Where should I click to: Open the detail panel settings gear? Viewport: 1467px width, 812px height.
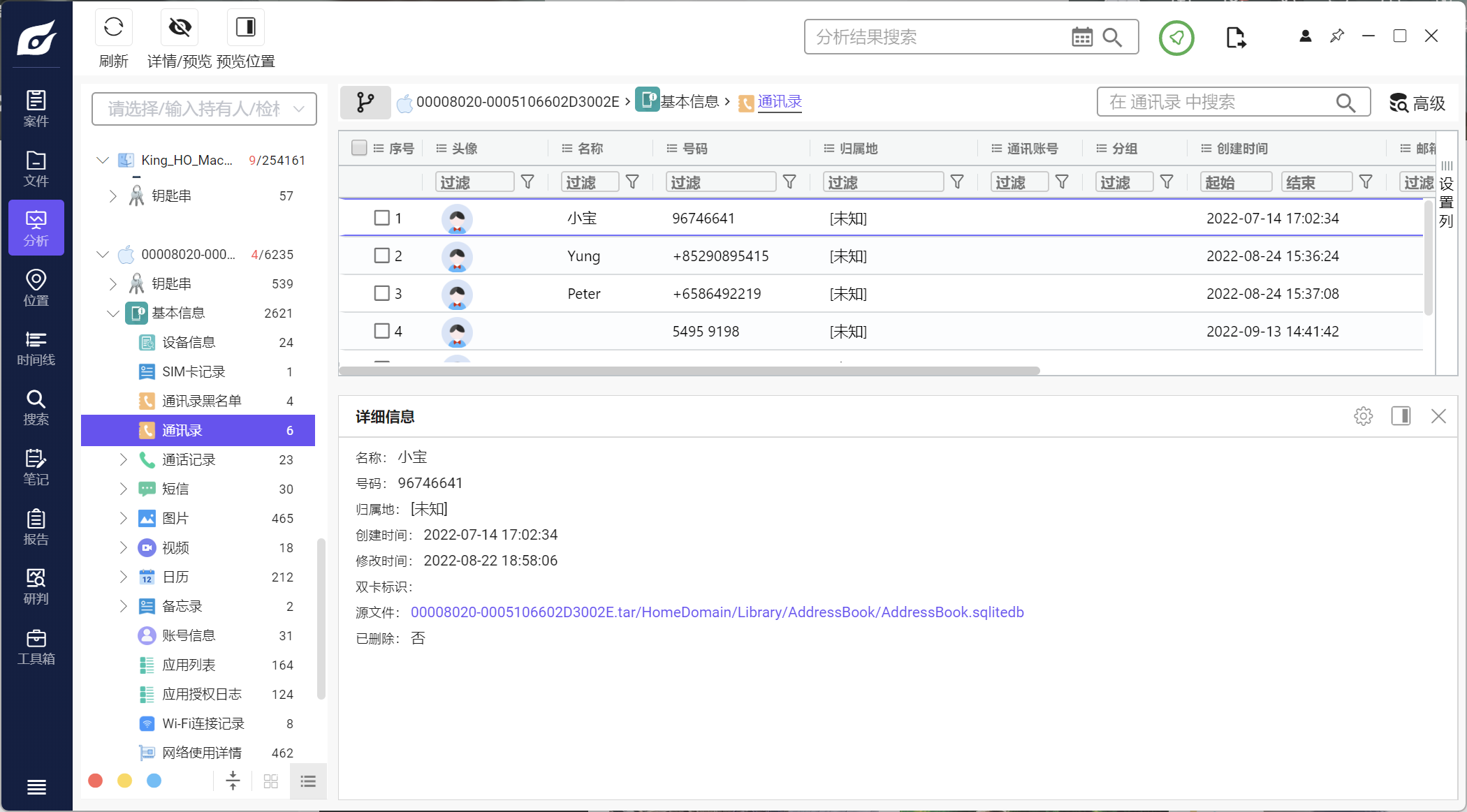(x=1363, y=417)
